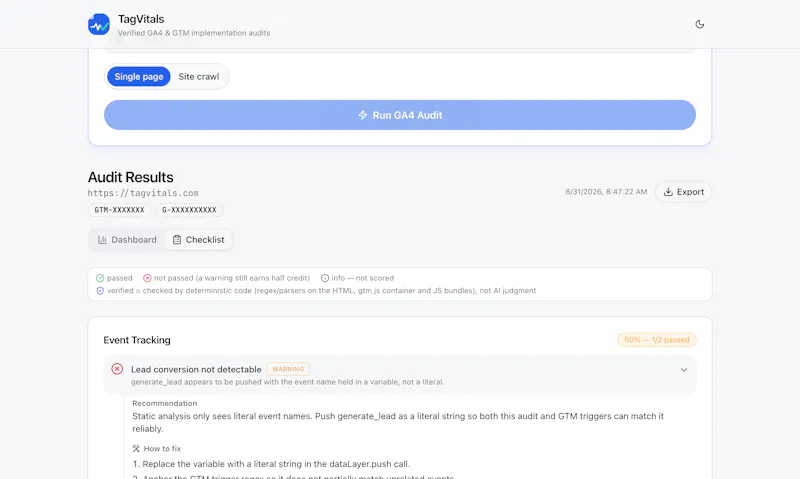The width and height of the screenshot is (800, 479).
Task: Click the Audit Results heading
Action: (131, 177)
